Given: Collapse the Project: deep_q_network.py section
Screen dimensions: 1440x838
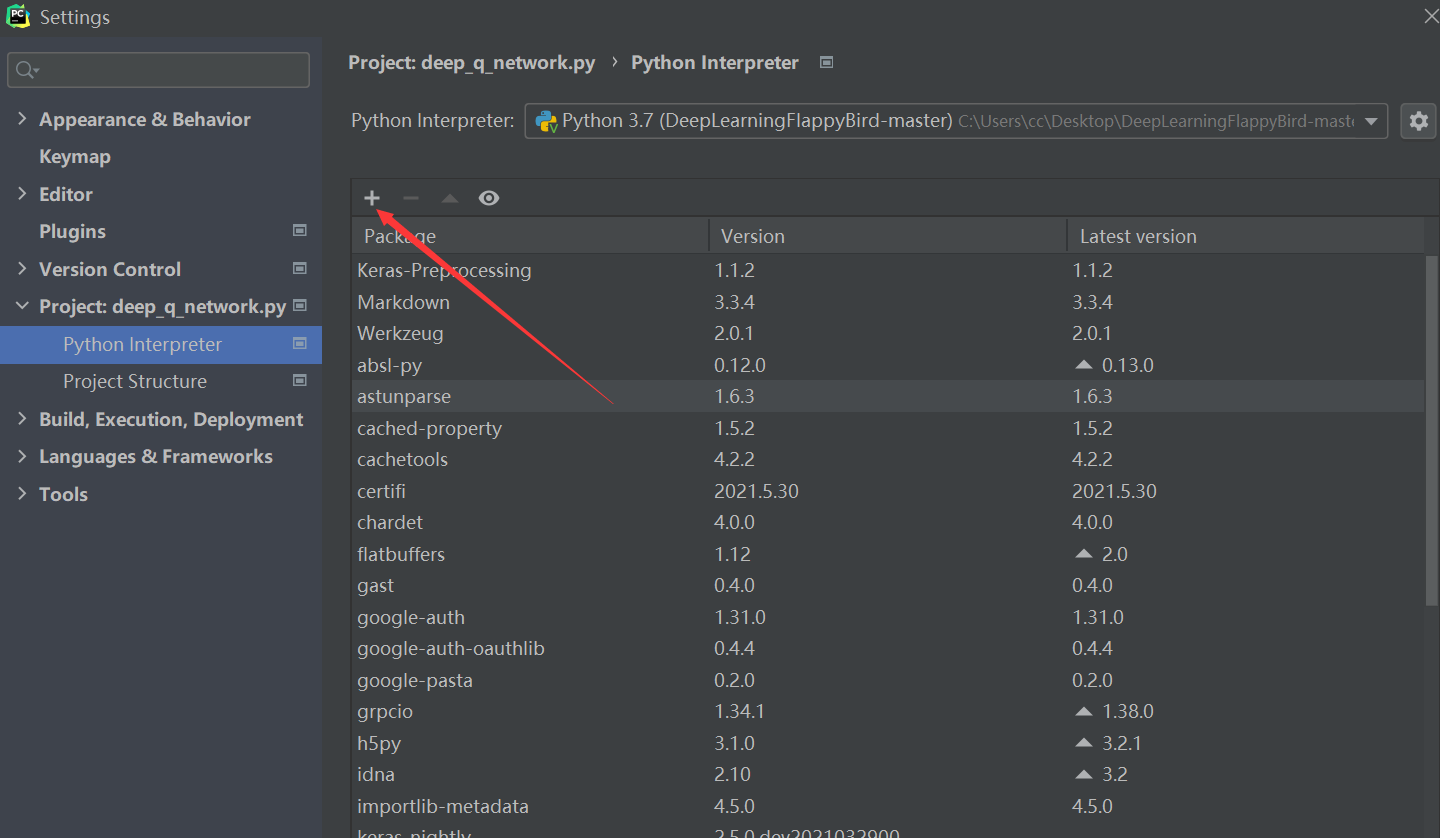Looking at the screenshot, I should [x=22, y=306].
